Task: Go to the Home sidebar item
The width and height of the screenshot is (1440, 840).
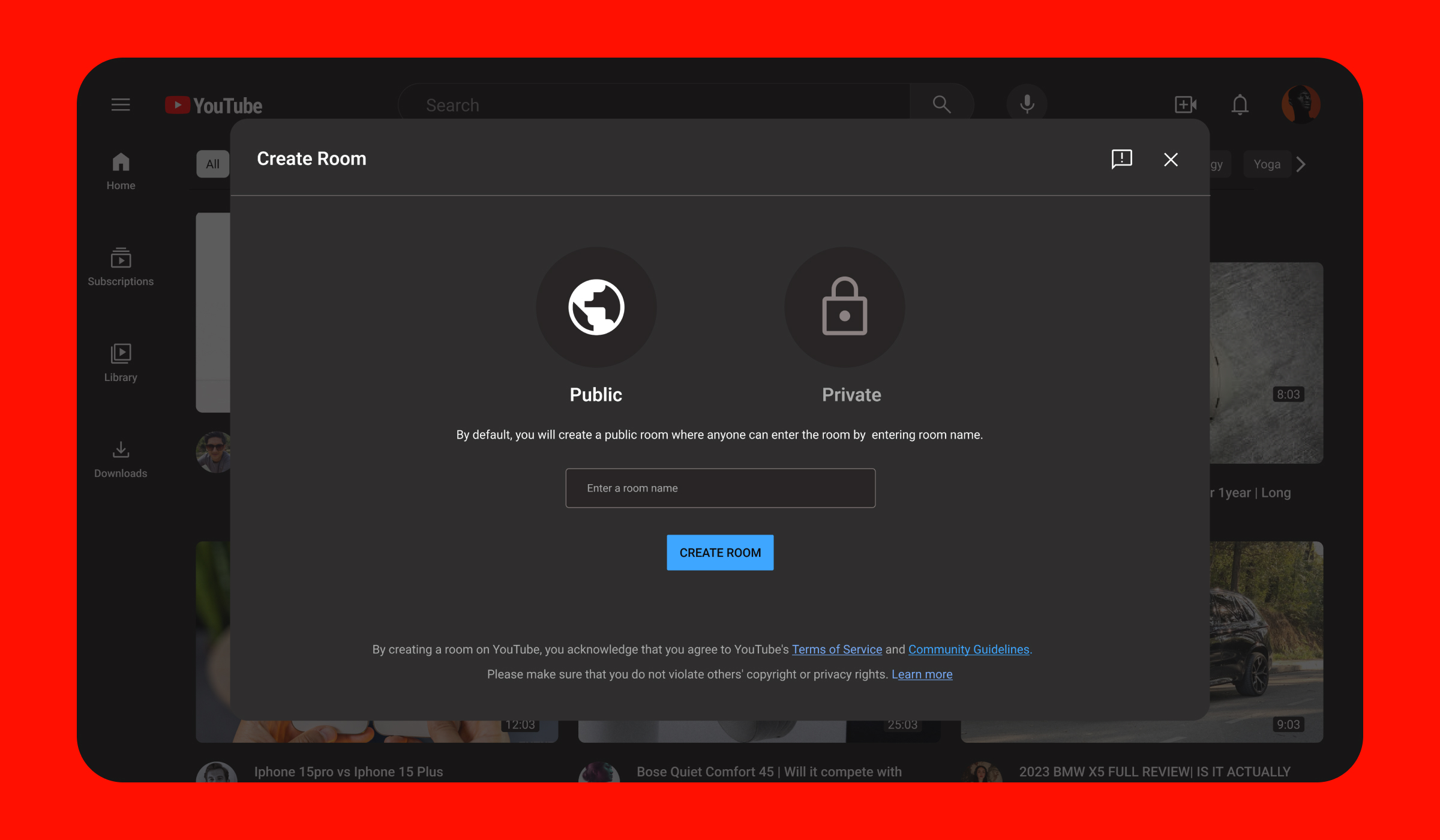Action: 121,172
